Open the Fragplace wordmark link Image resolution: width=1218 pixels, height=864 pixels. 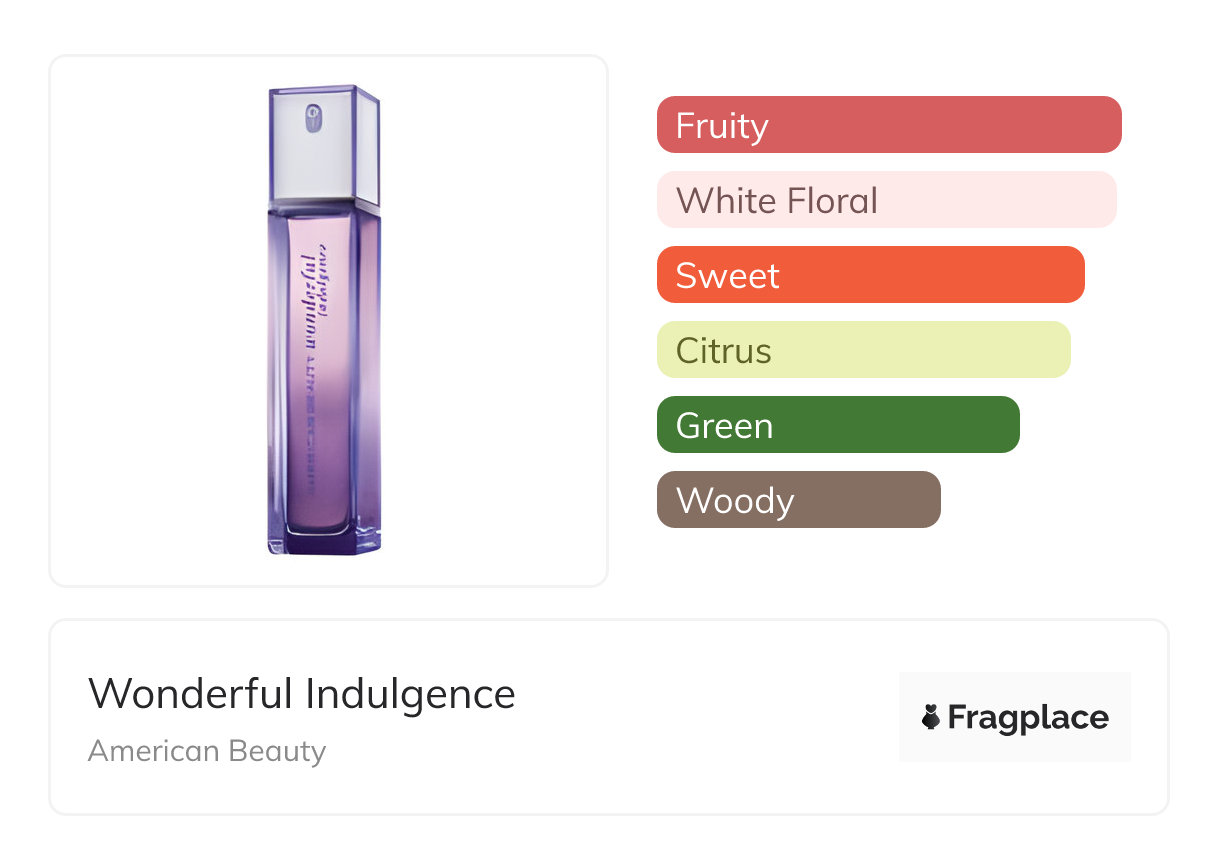(x=1028, y=718)
